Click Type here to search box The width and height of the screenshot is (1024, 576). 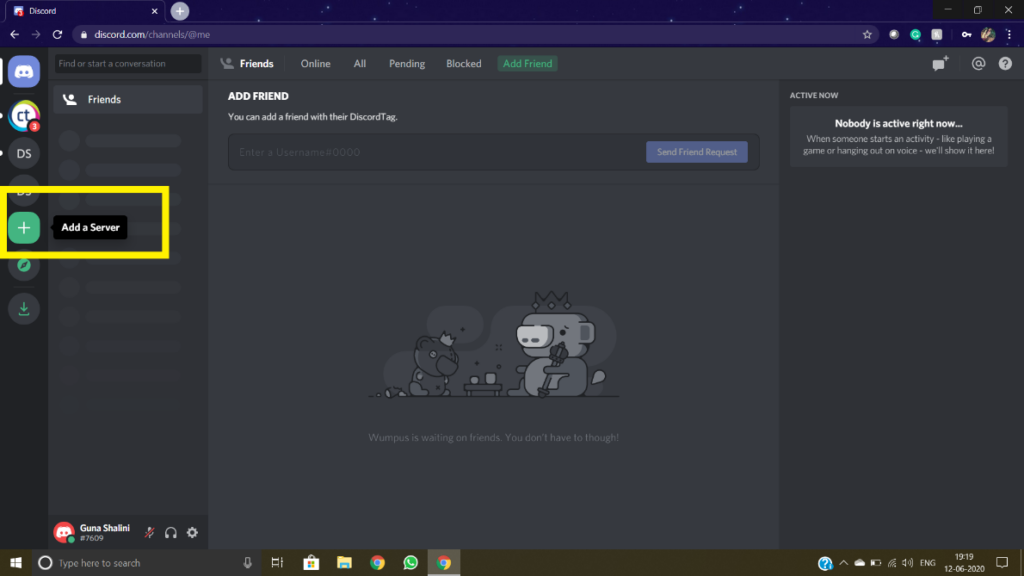click(x=144, y=562)
